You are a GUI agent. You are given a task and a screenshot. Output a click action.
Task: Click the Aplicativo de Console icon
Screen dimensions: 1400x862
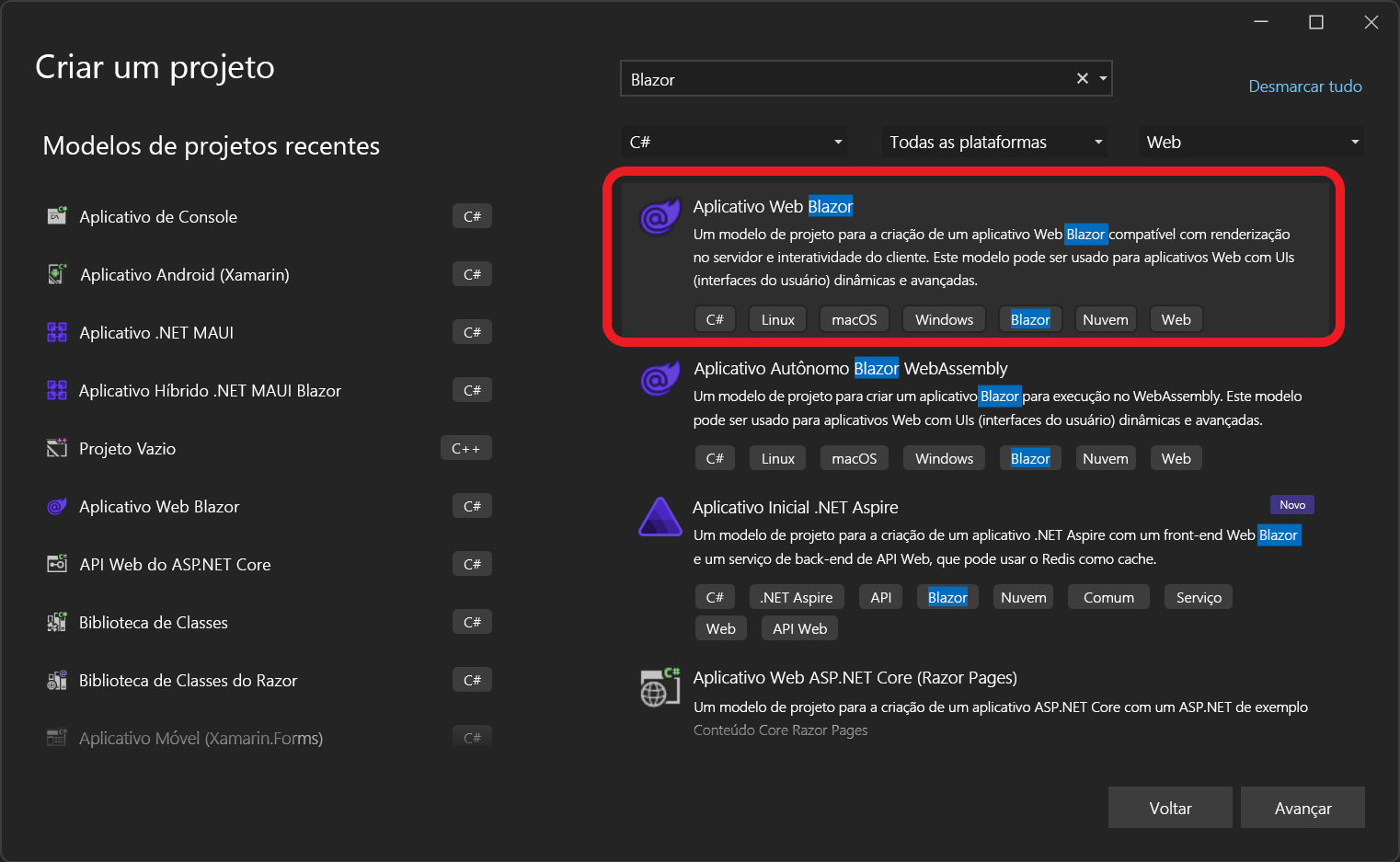[x=57, y=216]
